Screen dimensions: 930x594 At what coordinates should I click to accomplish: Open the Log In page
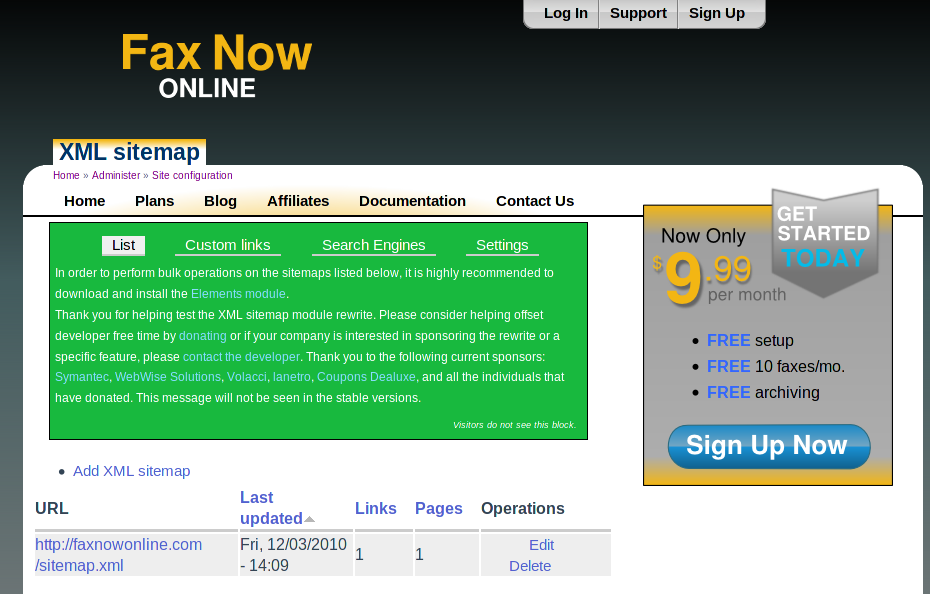tap(565, 13)
